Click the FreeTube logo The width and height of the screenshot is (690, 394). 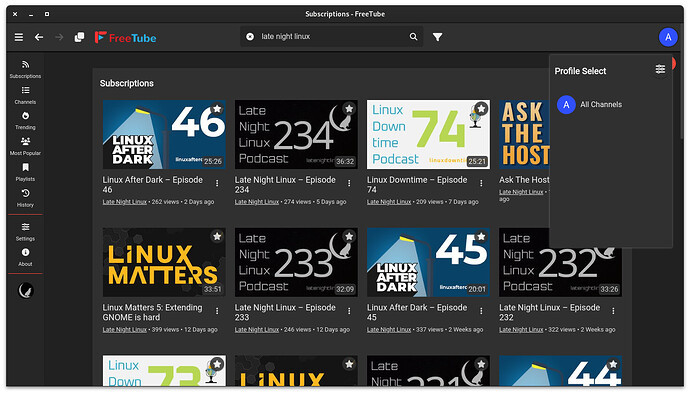click(125, 38)
